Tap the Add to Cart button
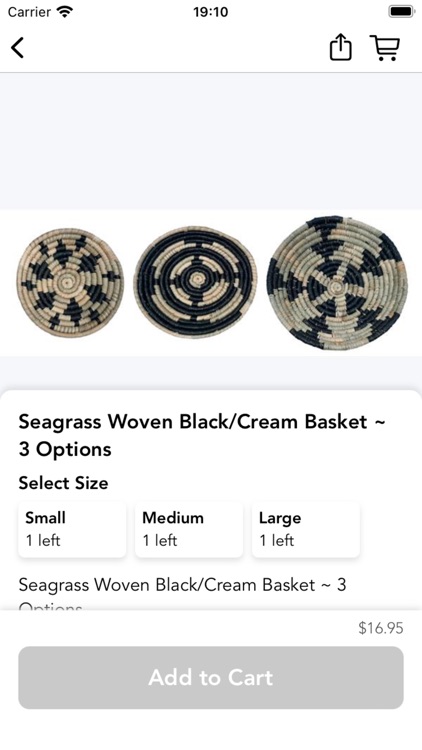 pyautogui.click(x=211, y=677)
